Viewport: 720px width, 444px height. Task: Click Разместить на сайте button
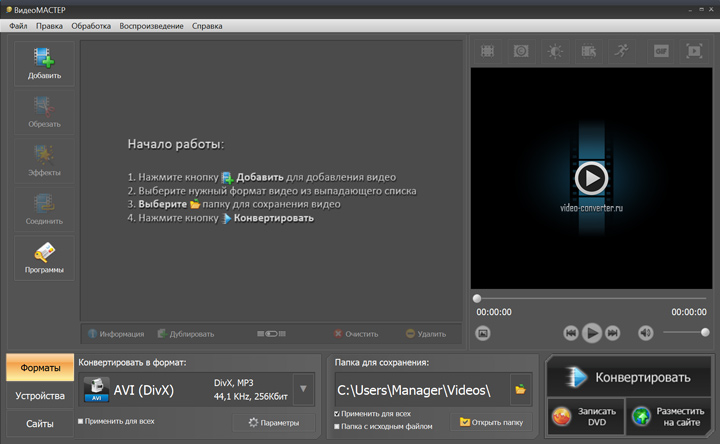click(x=668, y=416)
